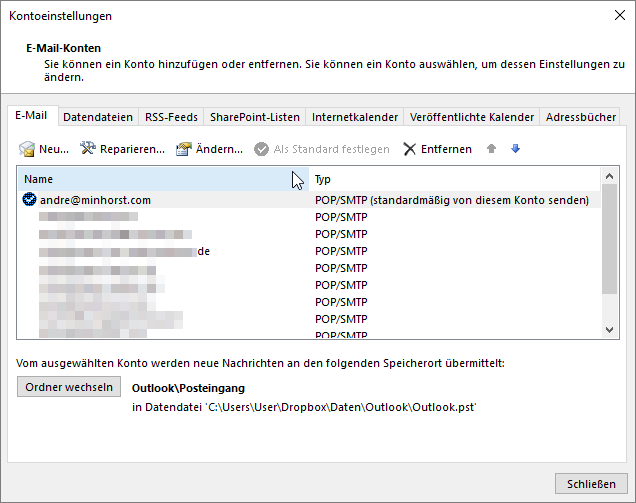Click the account list scrollbar thumb
The height and width of the screenshot is (503, 636).
609,239
